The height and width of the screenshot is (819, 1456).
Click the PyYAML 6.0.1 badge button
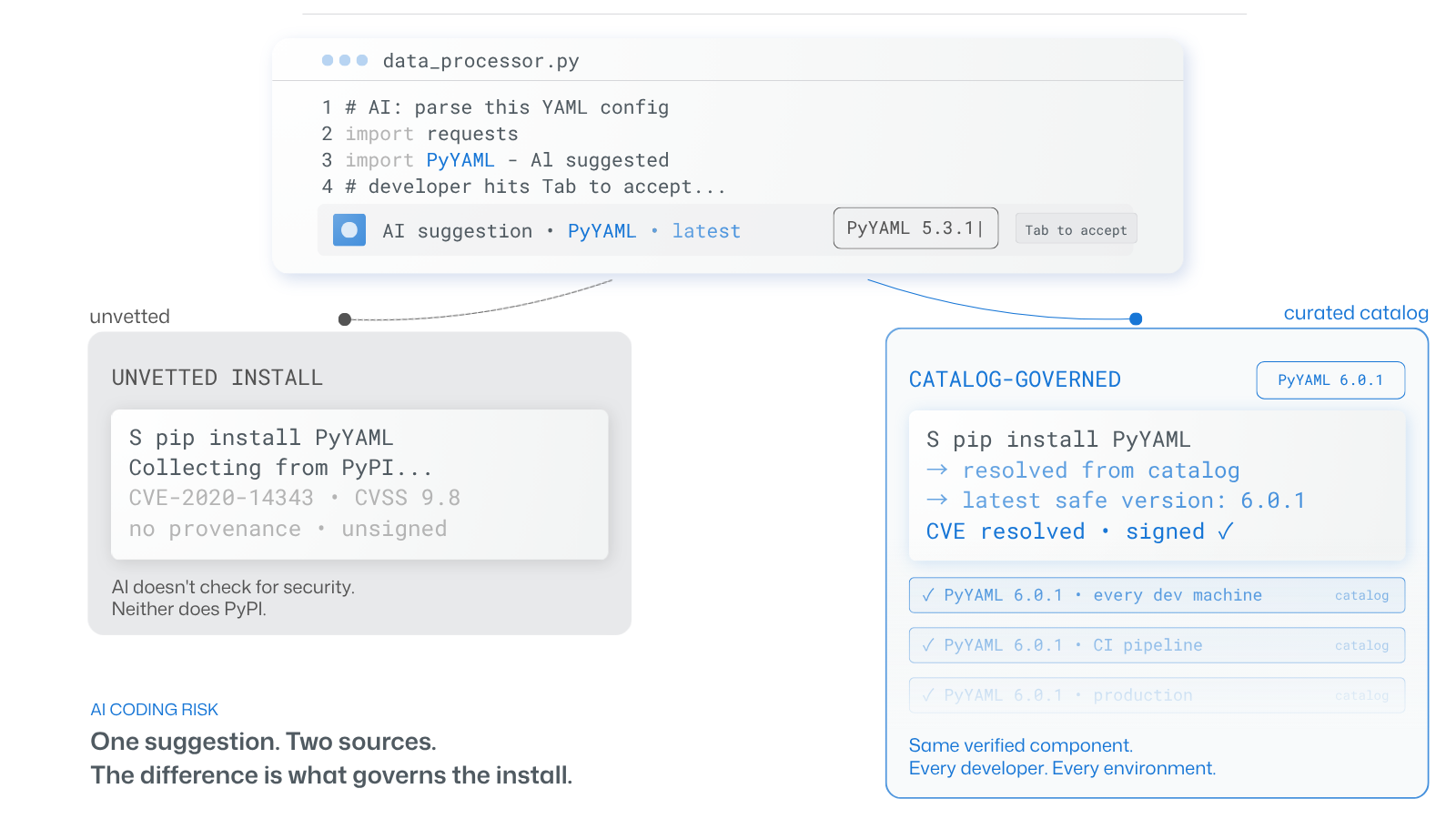(1330, 380)
